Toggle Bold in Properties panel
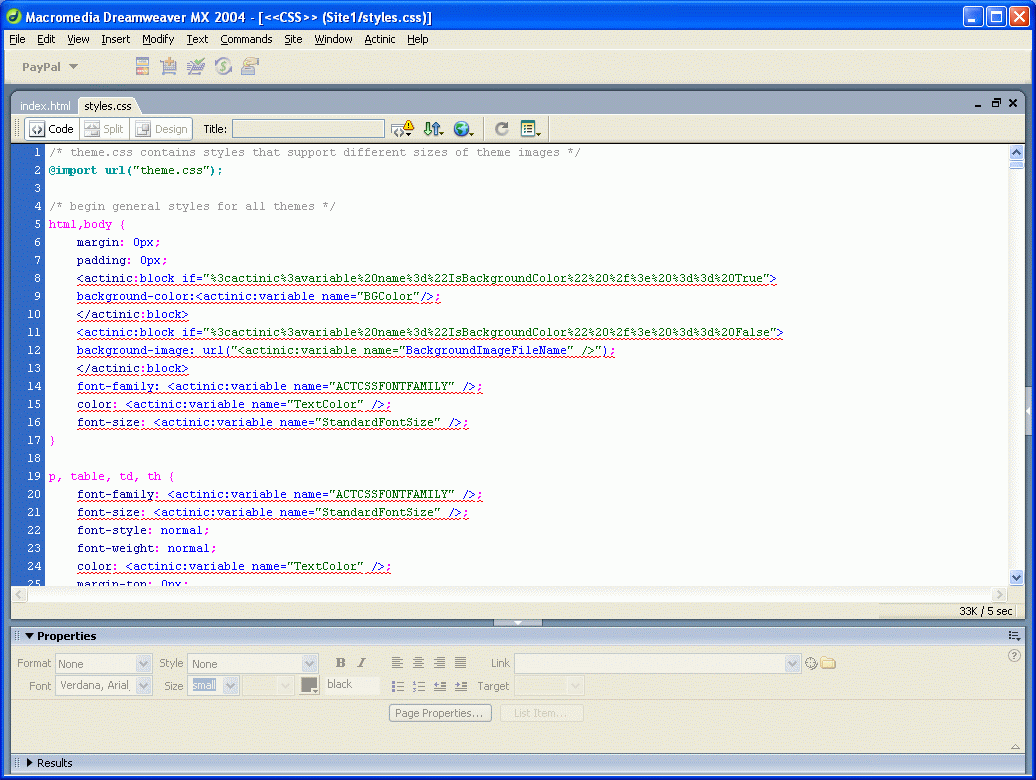Image resolution: width=1036 pixels, height=780 pixels. point(340,663)
